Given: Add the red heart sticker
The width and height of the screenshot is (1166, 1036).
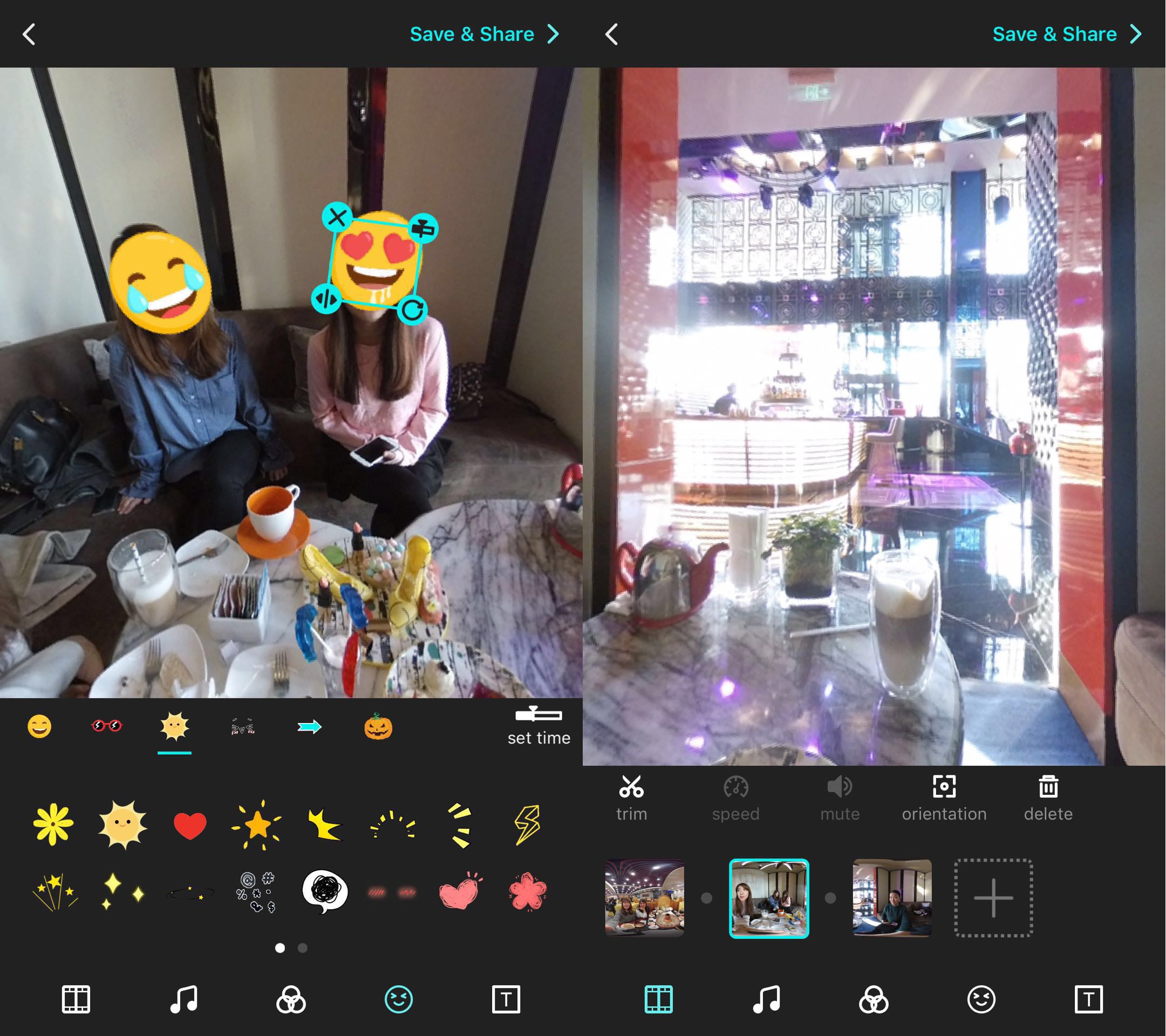Looking at the screenshot, I should 189,825.
